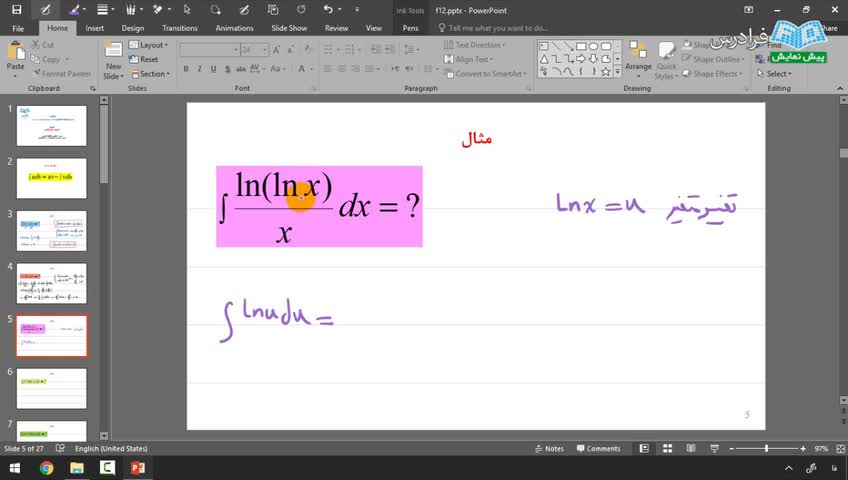848x480 pixels.
Task: Click the Decrease Font Size icon
Action: pos(290,50)
